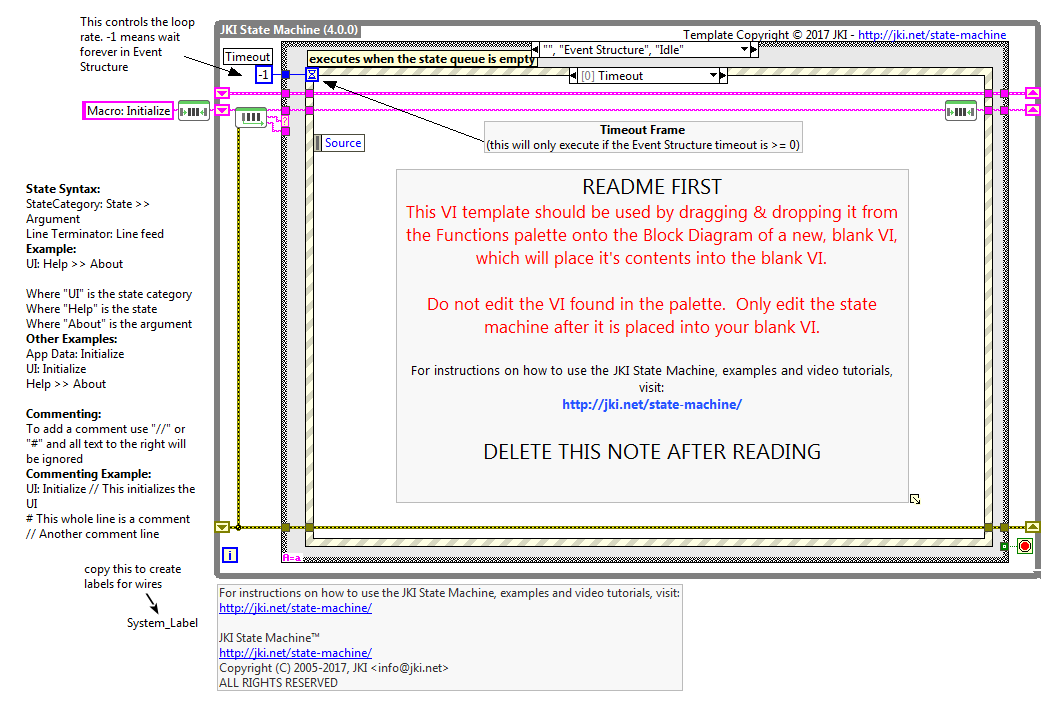Image resolution: width=1064 pixels, height=712 pixels.
Task: Open the blue state-machine link in README note
Action: [x=651, y=405]
